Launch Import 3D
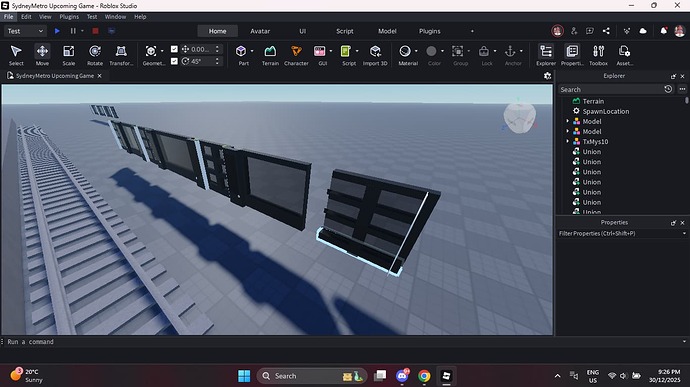The width and height of the screenshot is (690, 387). point(375,55)
